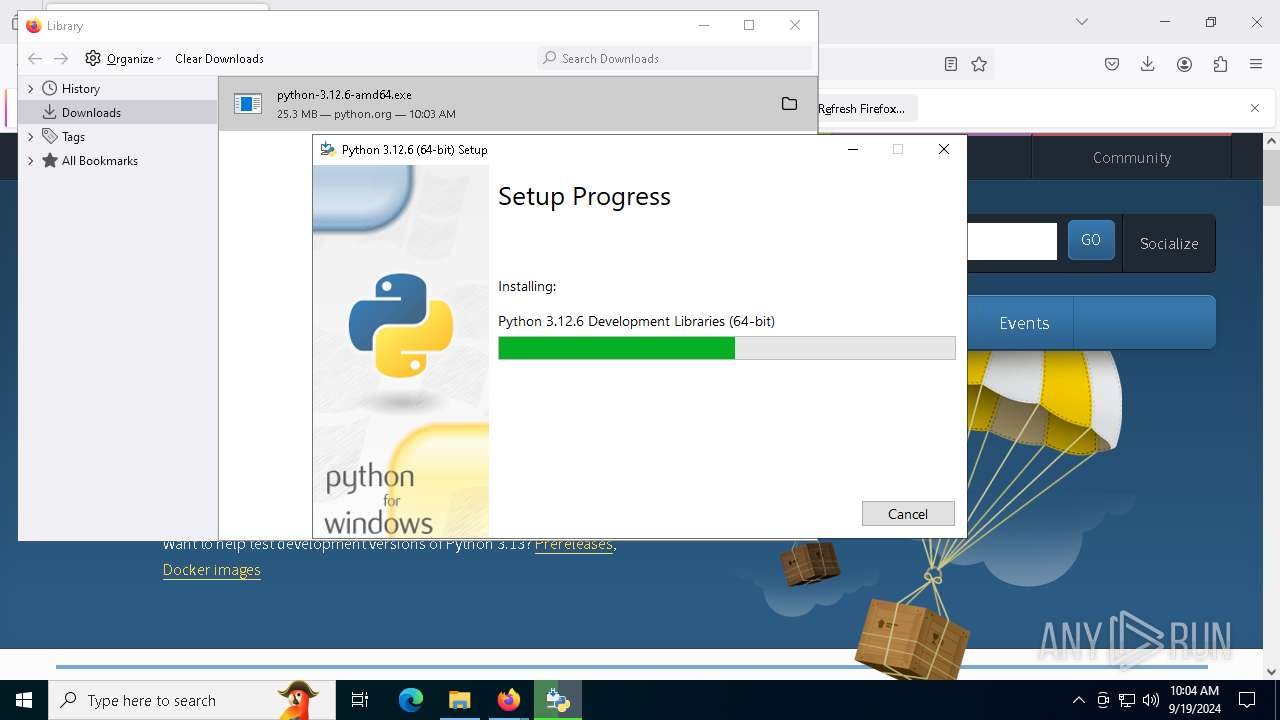Screen dimensions: 1280x720
Task: Show python download in containing folder
Action: click(789, 104)
